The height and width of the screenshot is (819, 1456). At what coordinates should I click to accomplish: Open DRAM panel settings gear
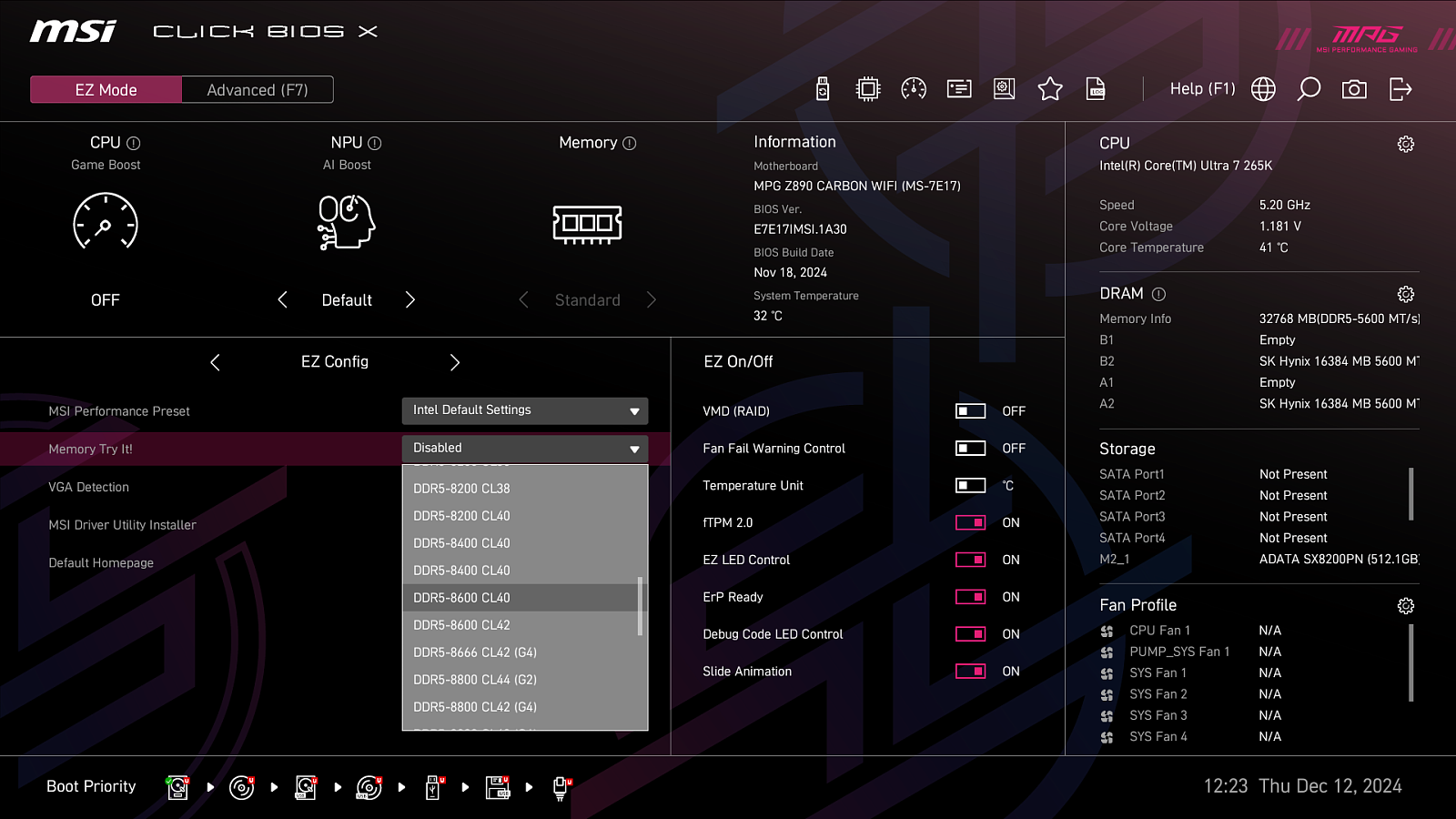tap(1406, 294)
